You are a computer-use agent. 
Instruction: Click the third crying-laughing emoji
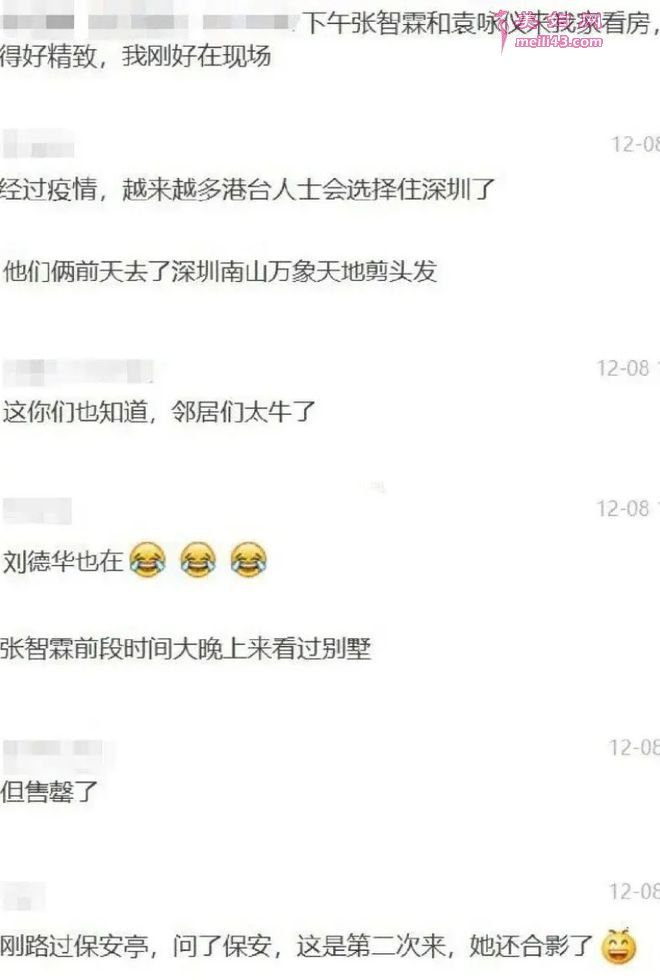point(249,559)
